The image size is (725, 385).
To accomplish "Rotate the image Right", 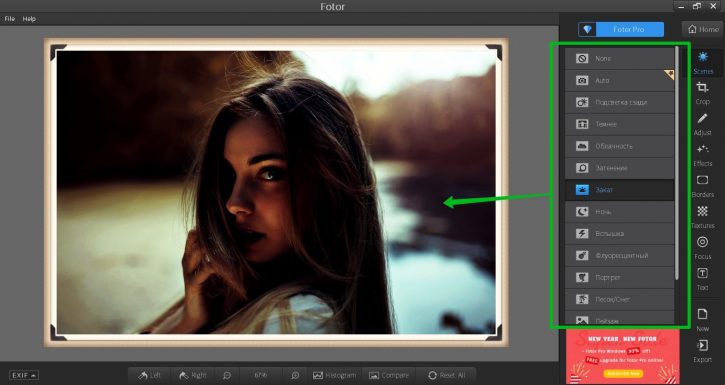I will [x=193, y=375].
